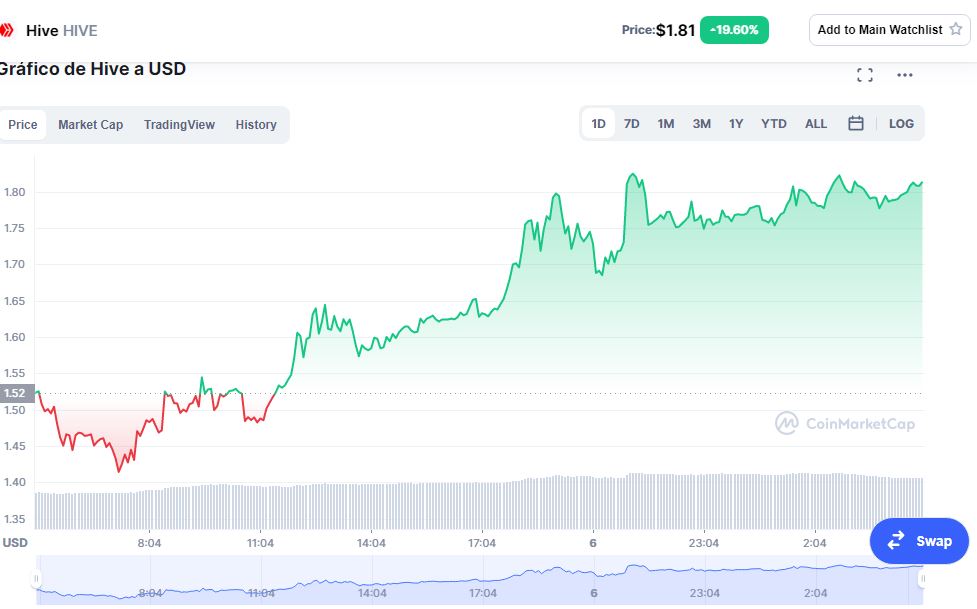The height and width of the screenshot is (609, 977).
Task: Select the ALL time range
Action: click(816, 123)
